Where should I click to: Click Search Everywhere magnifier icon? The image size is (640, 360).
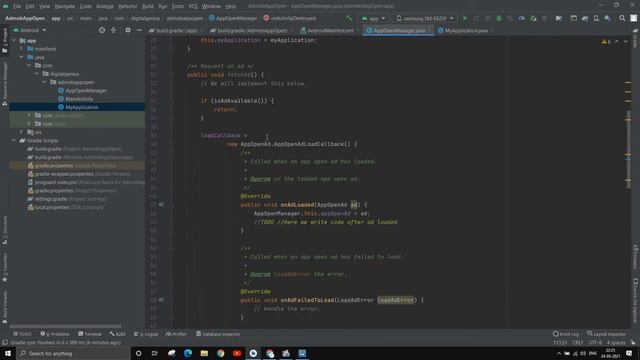click(x=622, y=18)
